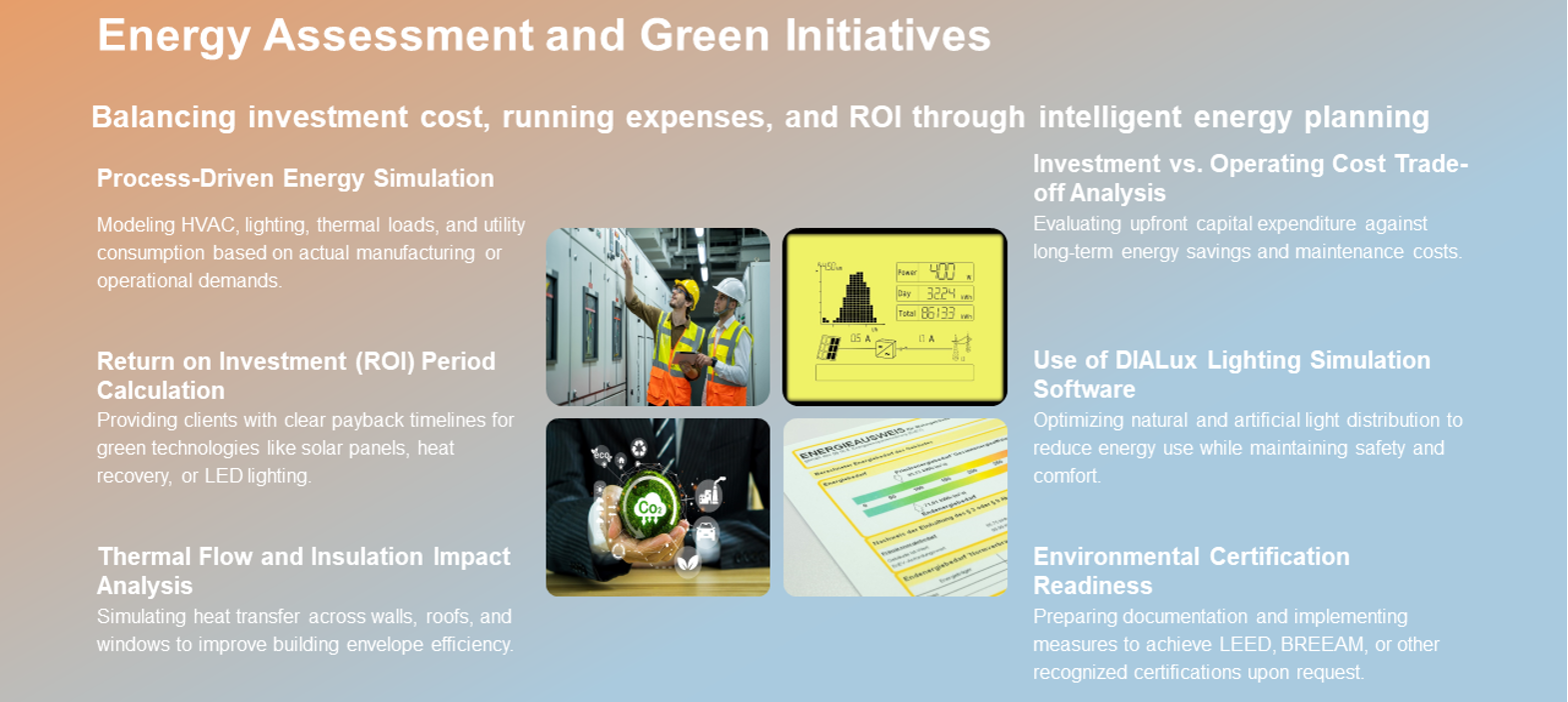The width and height of the screenshot is (1568, 702).
Task: Click the CO2 cloud icon in the globe
Action: click(x=651, y=507)
